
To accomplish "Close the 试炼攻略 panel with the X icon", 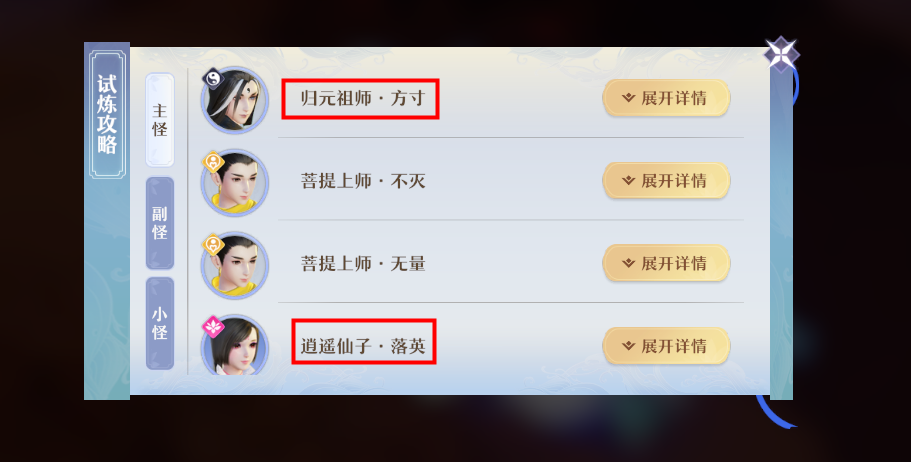I will tap(781, 54).
